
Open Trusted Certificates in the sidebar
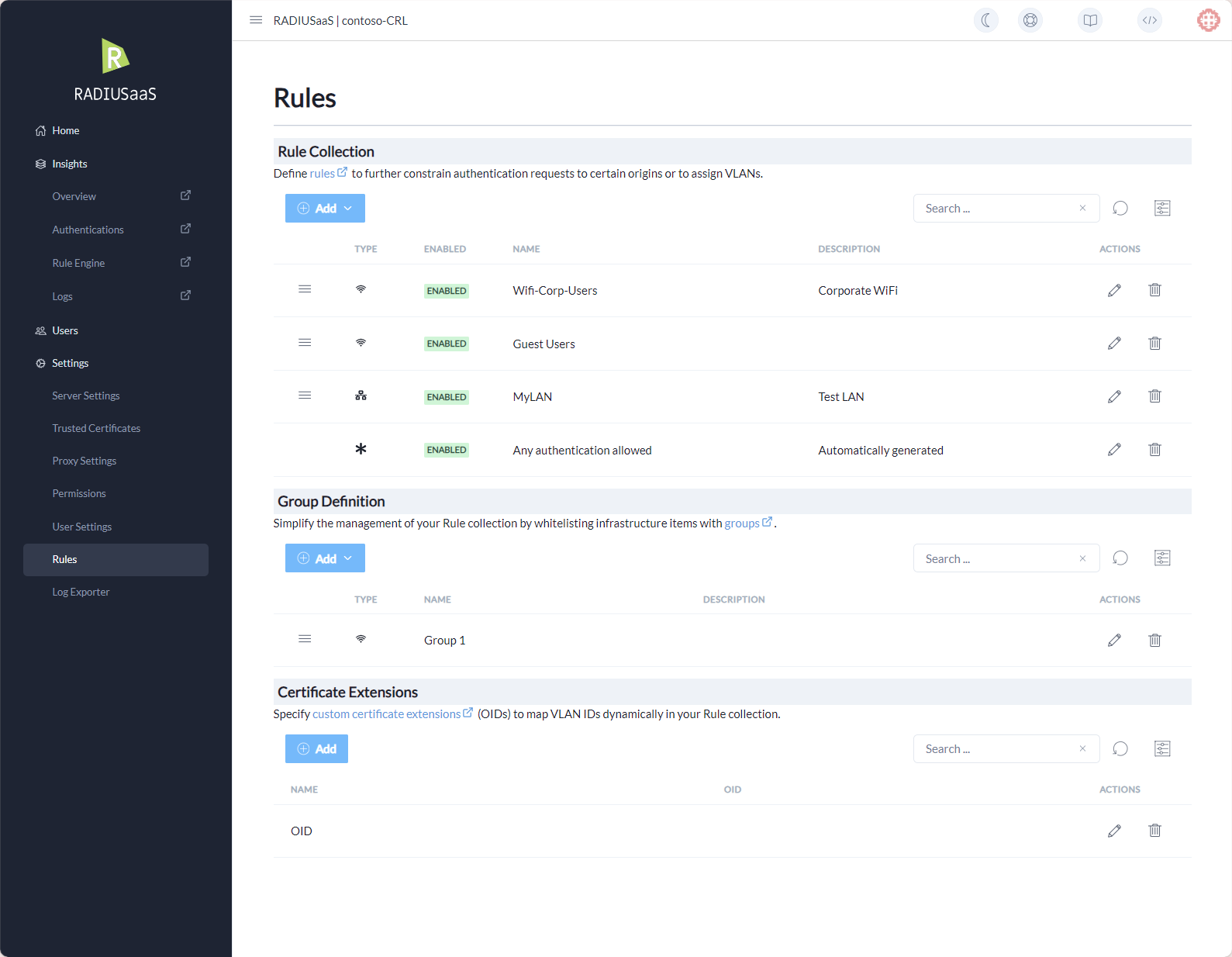click(96, 428)
